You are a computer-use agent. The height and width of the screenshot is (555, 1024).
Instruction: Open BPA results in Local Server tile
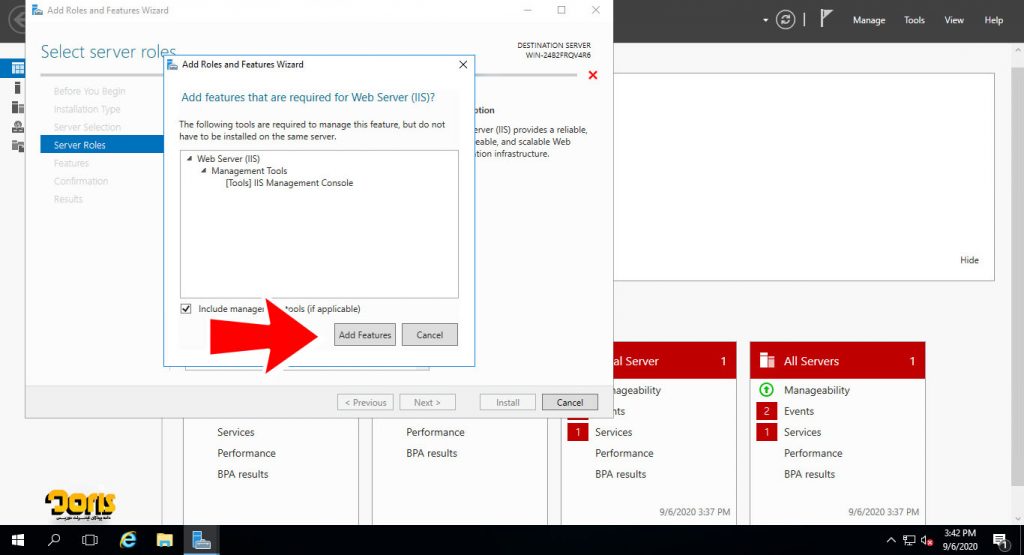pyautogui.click(x=620, y=474)
